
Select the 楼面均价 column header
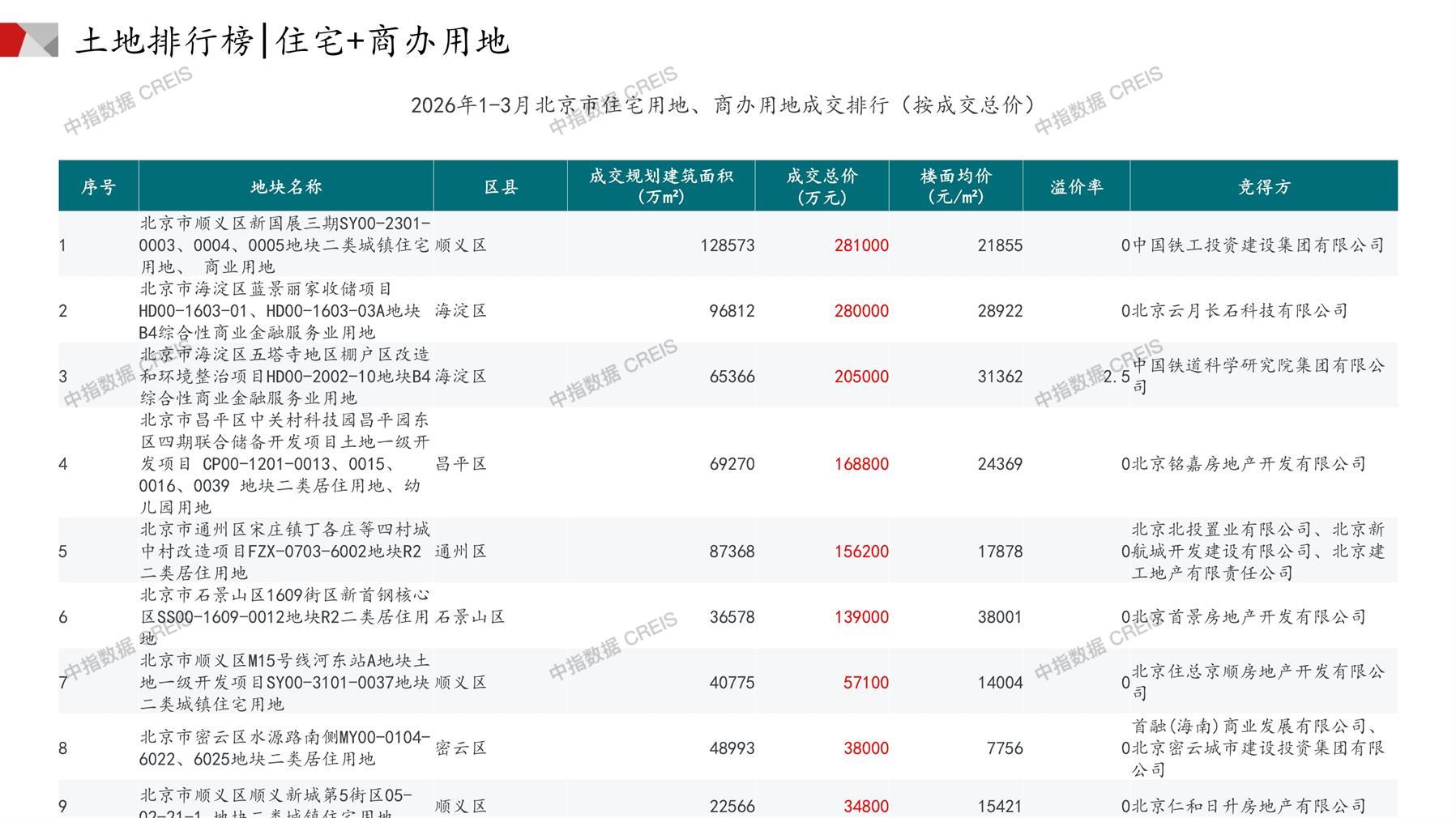click(x=956, y=186)
